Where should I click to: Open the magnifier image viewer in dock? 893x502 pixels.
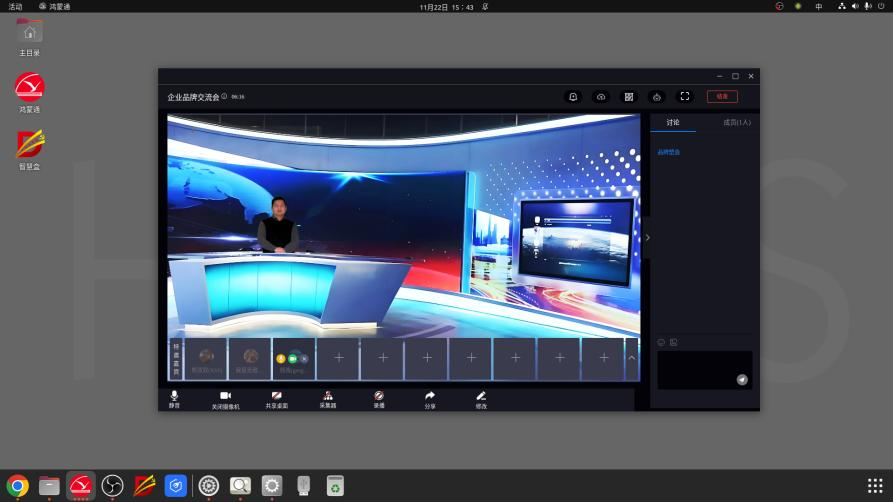click(240, 486)
